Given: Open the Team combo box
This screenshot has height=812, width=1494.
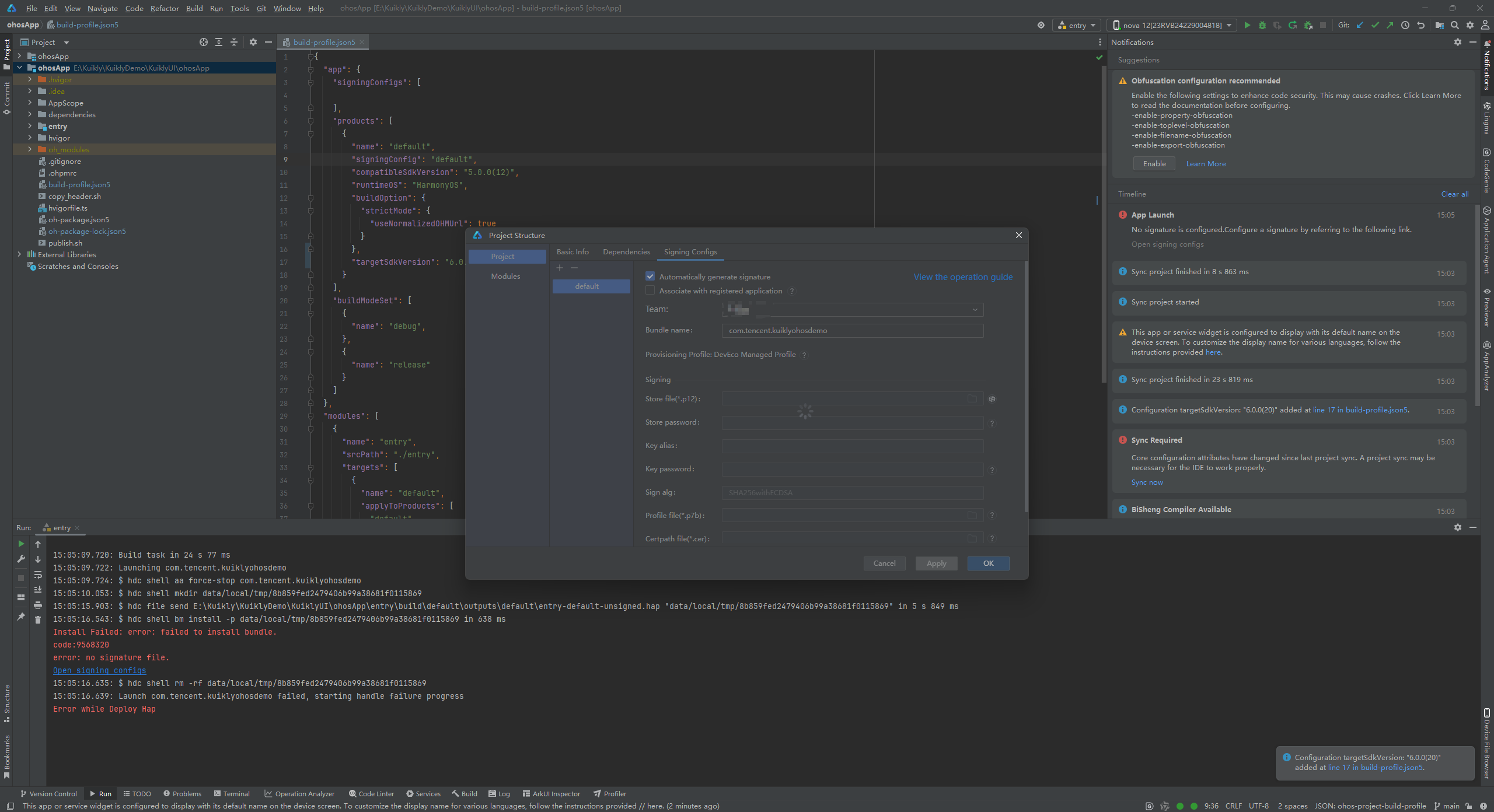Looking at the screenshot, I should 852,309.
